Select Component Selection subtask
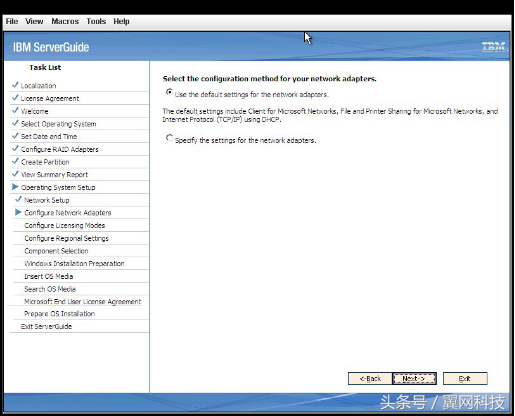 pos(56,251)
